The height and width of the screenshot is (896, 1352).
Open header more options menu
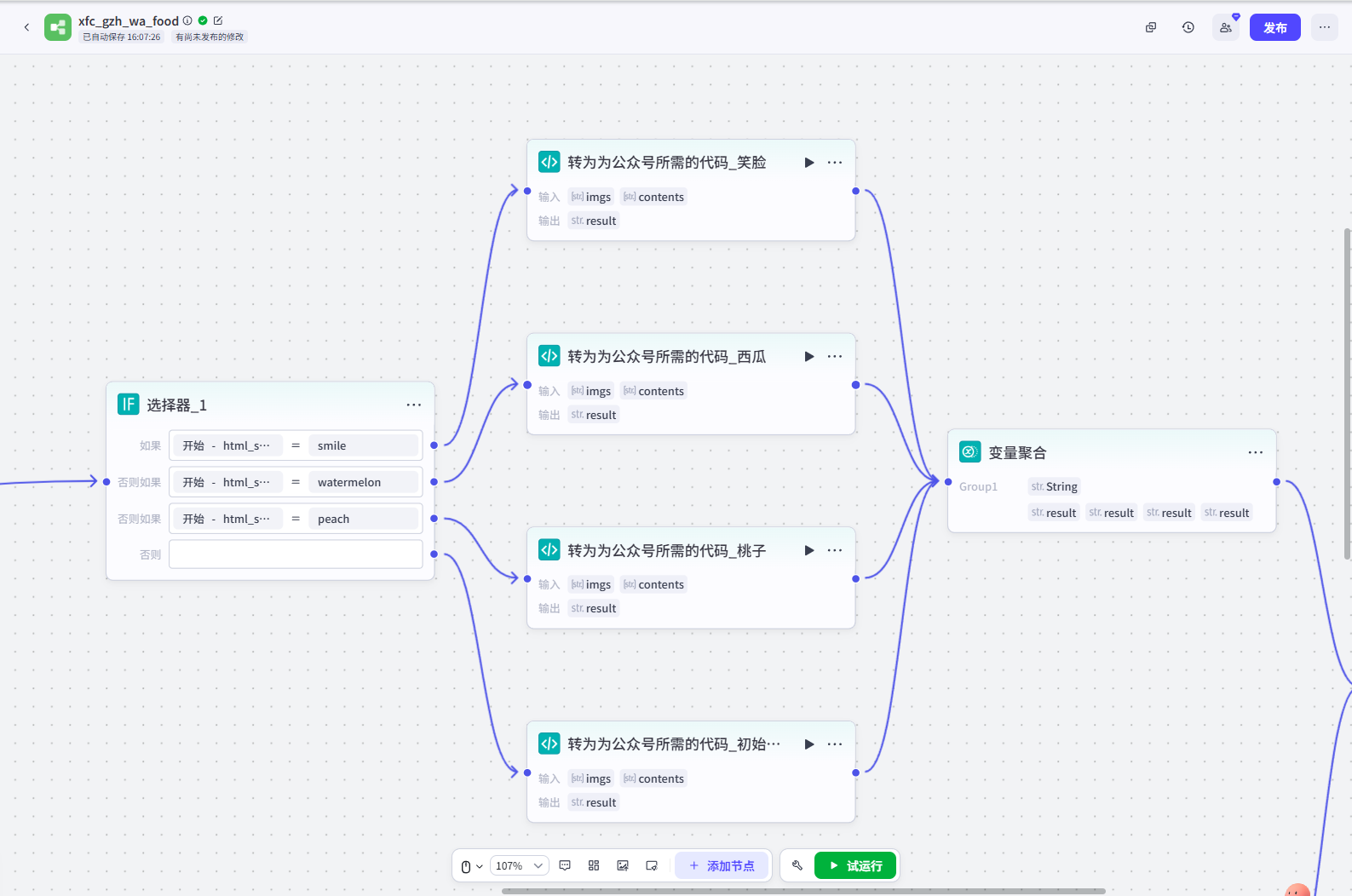pyautogui.click(x=1325, y=27)
